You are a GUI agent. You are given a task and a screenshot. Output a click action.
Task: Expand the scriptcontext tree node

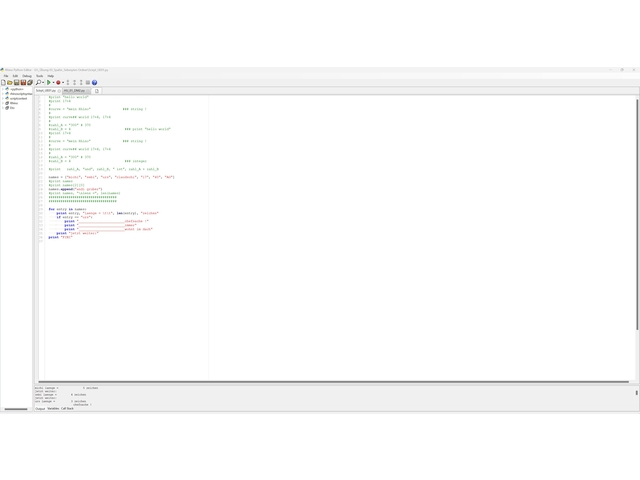(2, 98)
